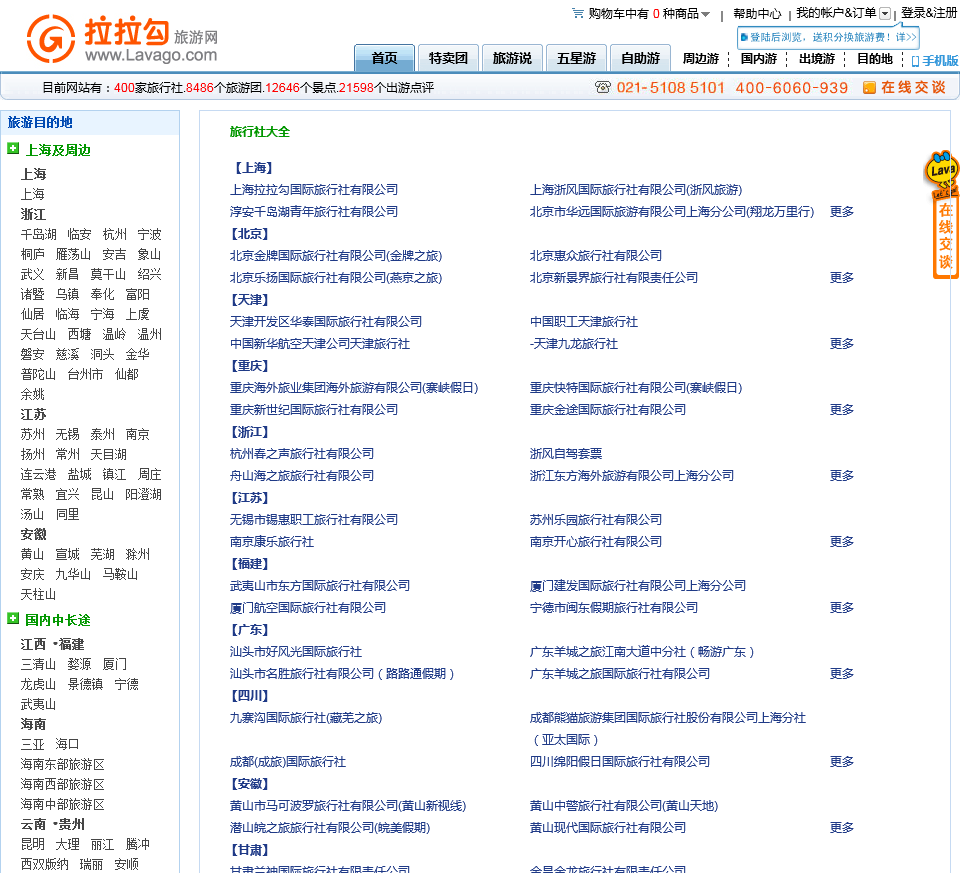Click 更多 in the 江苏 section
960x873 pixels.
click(842, 542)
